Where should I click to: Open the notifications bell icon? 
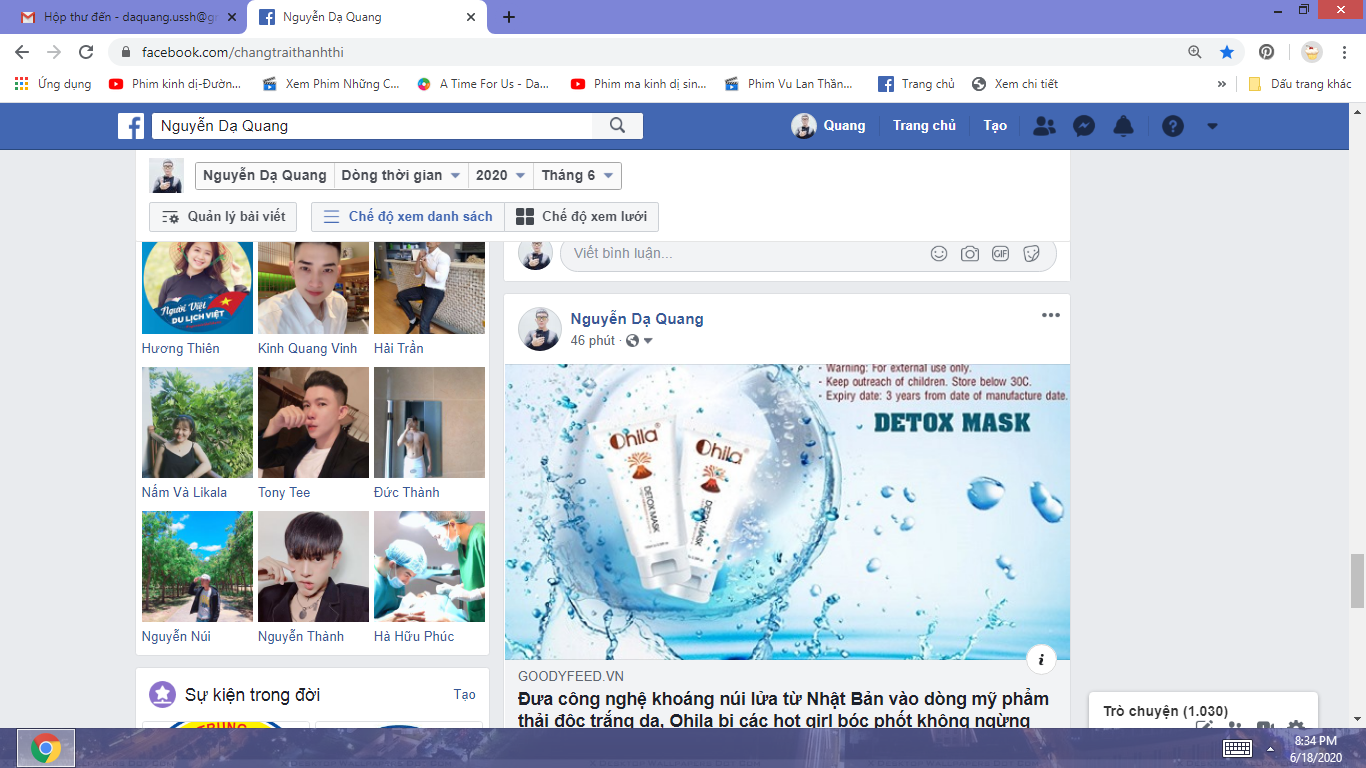click(1124, 126)
